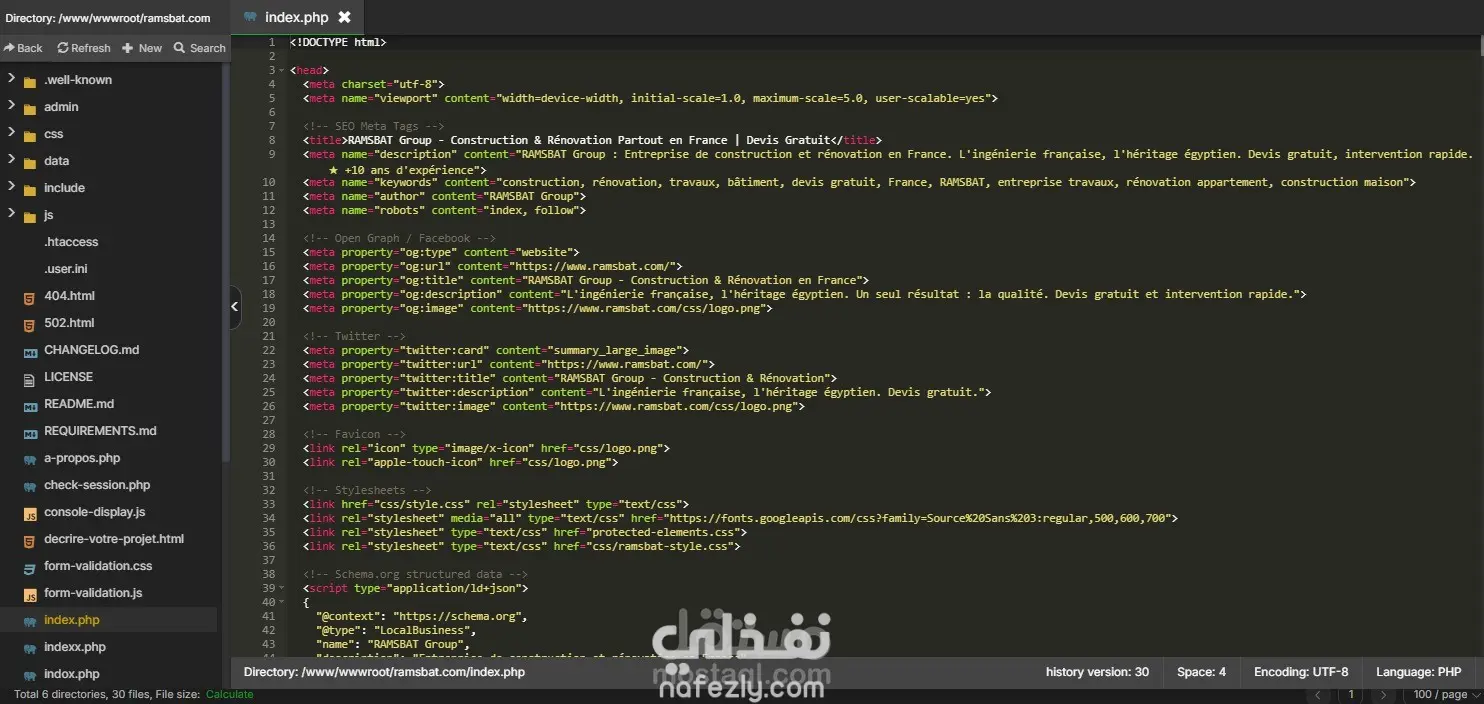Click the JS icon beside console-display.js
This screenshot has height=704, width=1484.
(x=30, y=512)
